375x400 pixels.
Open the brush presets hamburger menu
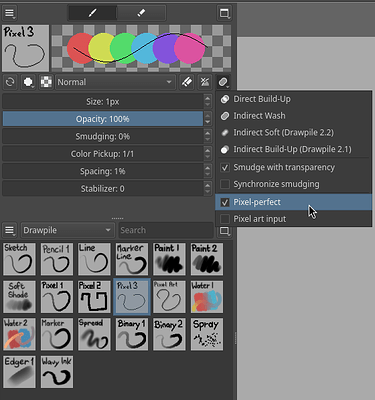pyautogui.click(x=9, y=230)
